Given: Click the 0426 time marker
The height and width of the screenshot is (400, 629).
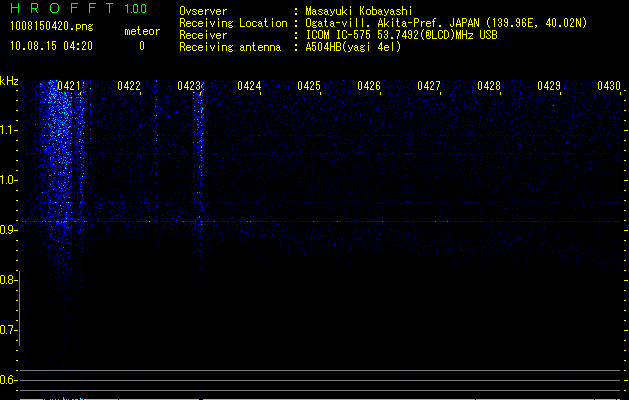Looking at the screenshot, I should [x=369, y=86].
